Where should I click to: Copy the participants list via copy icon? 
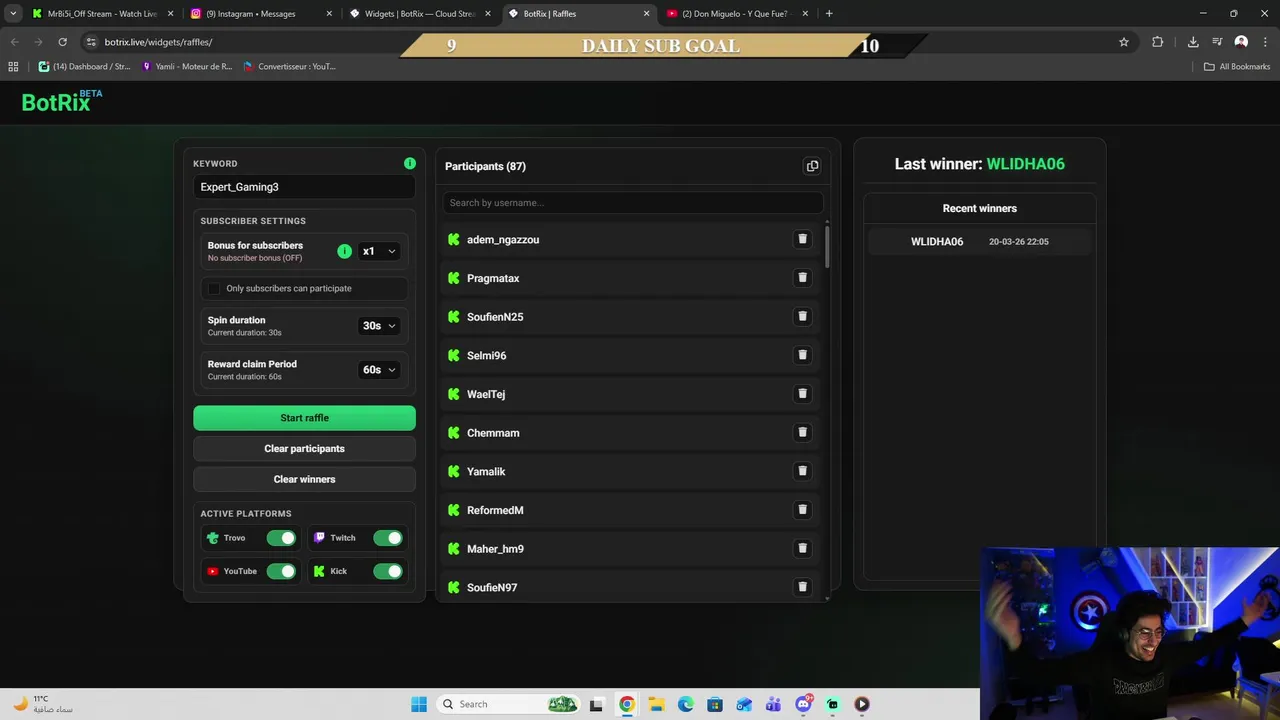coord(812,166)
